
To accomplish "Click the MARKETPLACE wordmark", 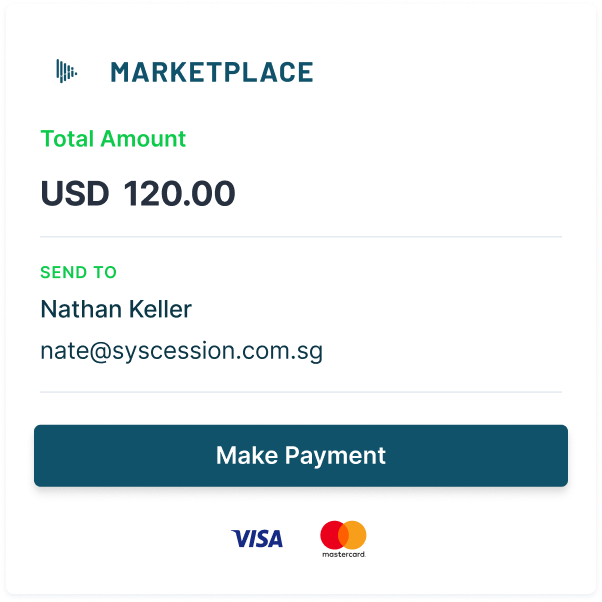I will point(211,72).
